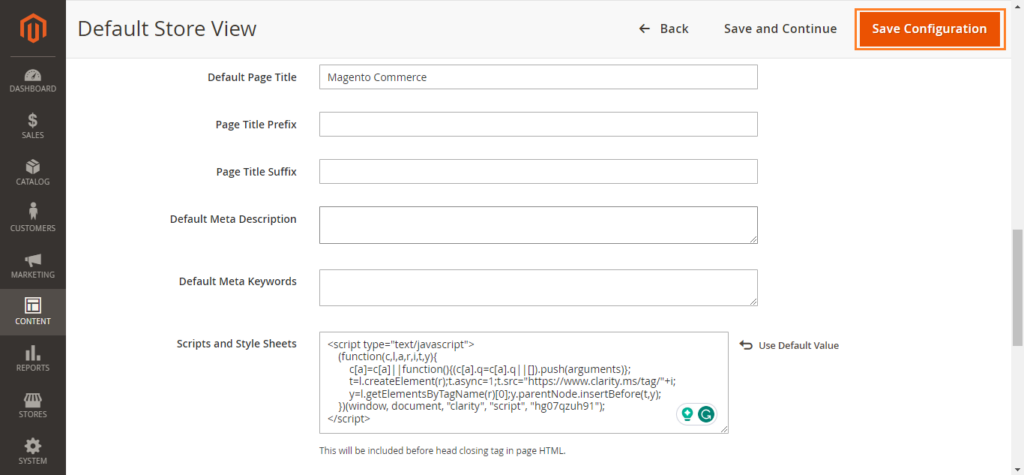Click the page vertical scrollbar thumb
Screen dimensions: 1024x475
1017,287
